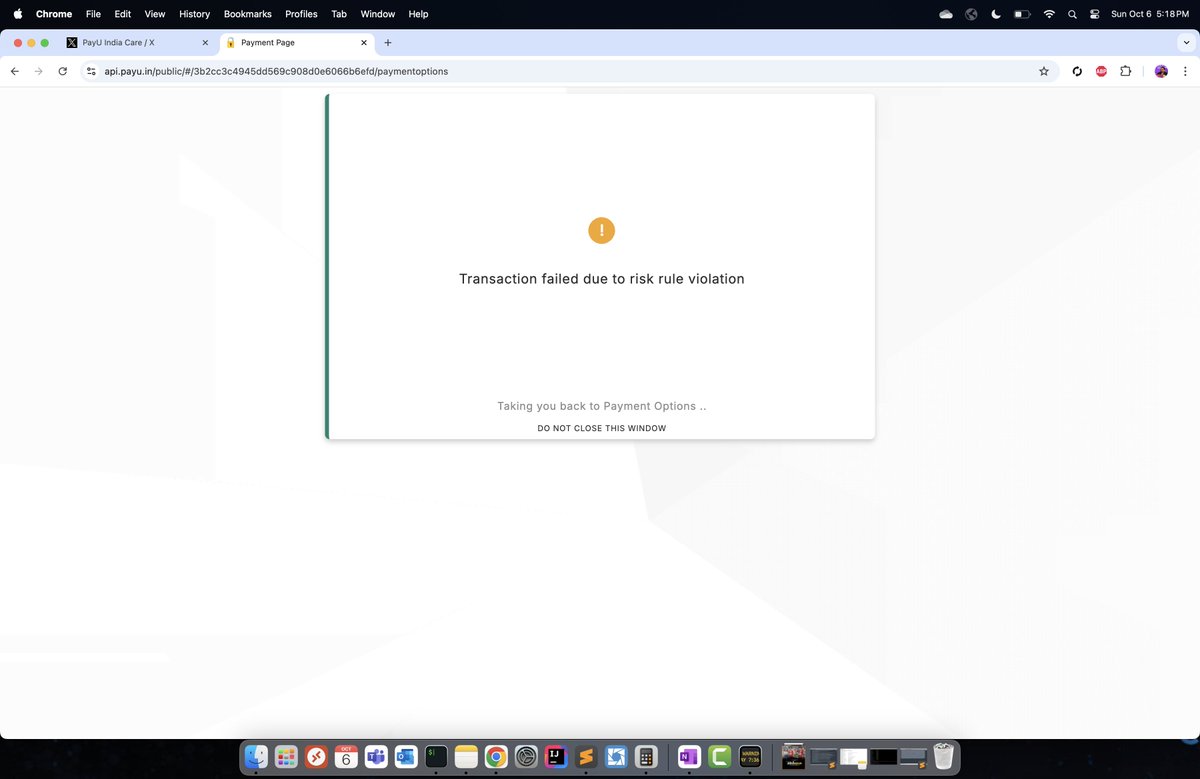Click "Transaction failed due to risk rule violation" text

click(x=601, y=279)
